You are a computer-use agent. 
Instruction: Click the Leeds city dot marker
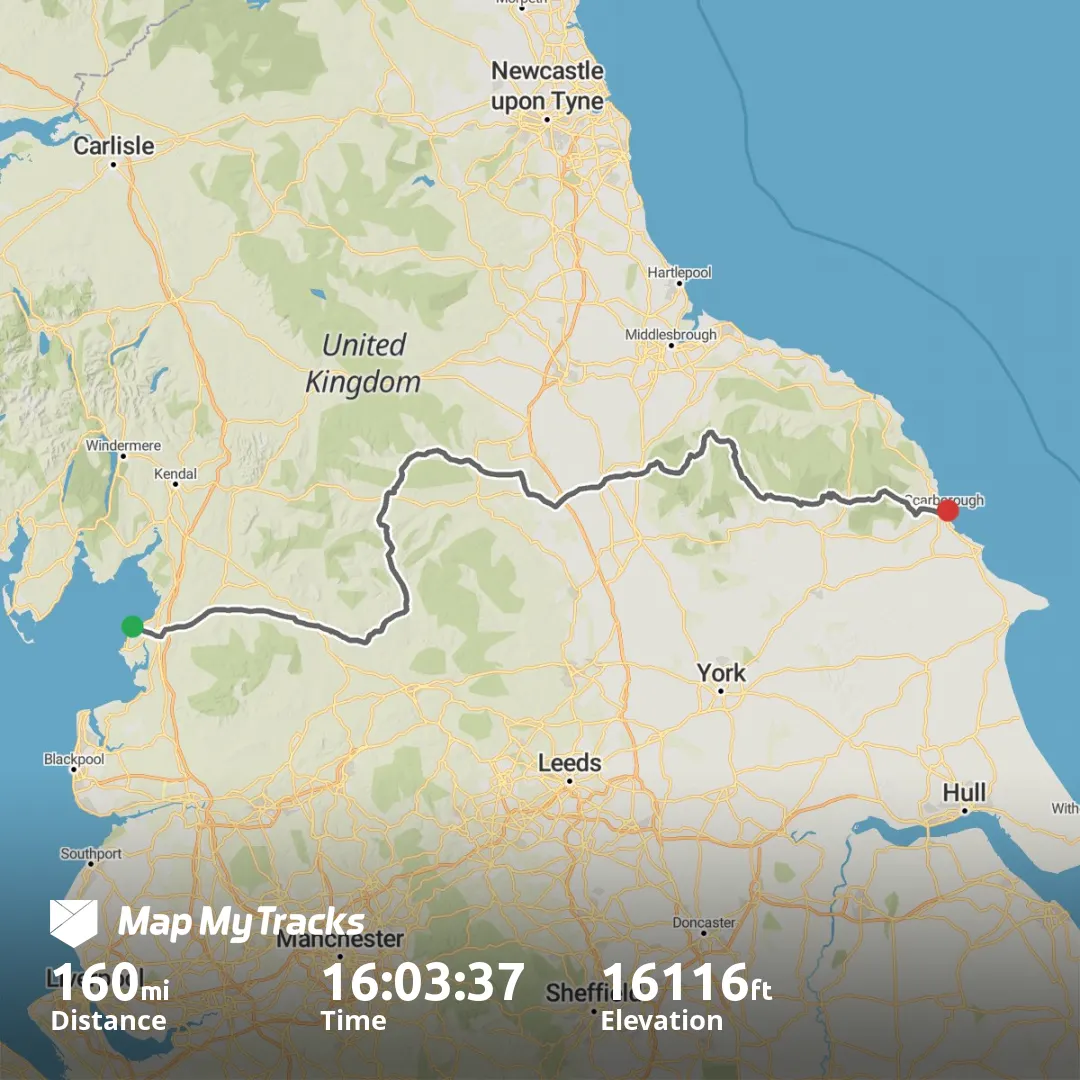(569, 780)
